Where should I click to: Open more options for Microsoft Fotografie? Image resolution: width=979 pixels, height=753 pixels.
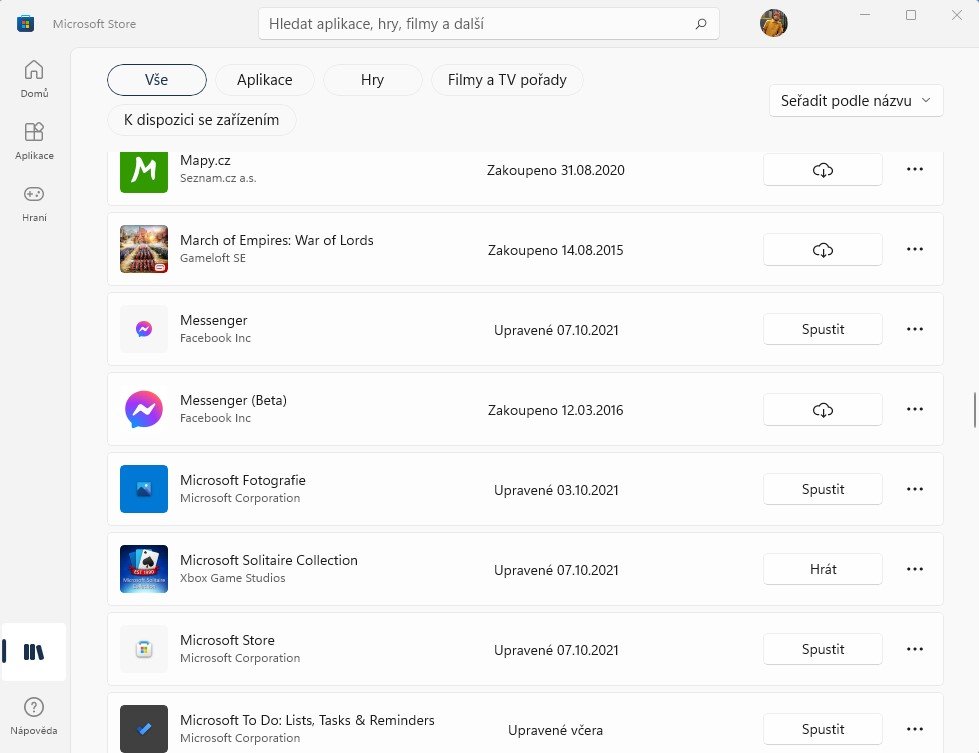[x=915, y=489]
